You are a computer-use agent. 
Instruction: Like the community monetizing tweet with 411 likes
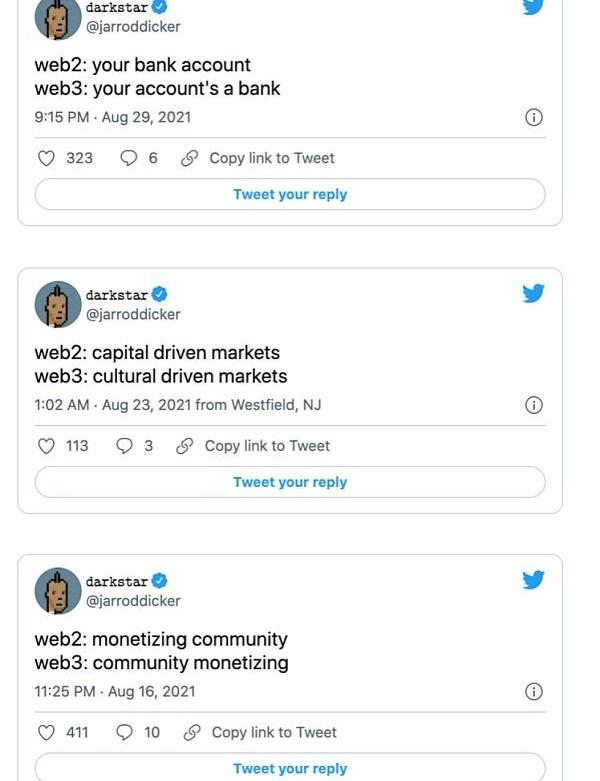coord(46,733)
